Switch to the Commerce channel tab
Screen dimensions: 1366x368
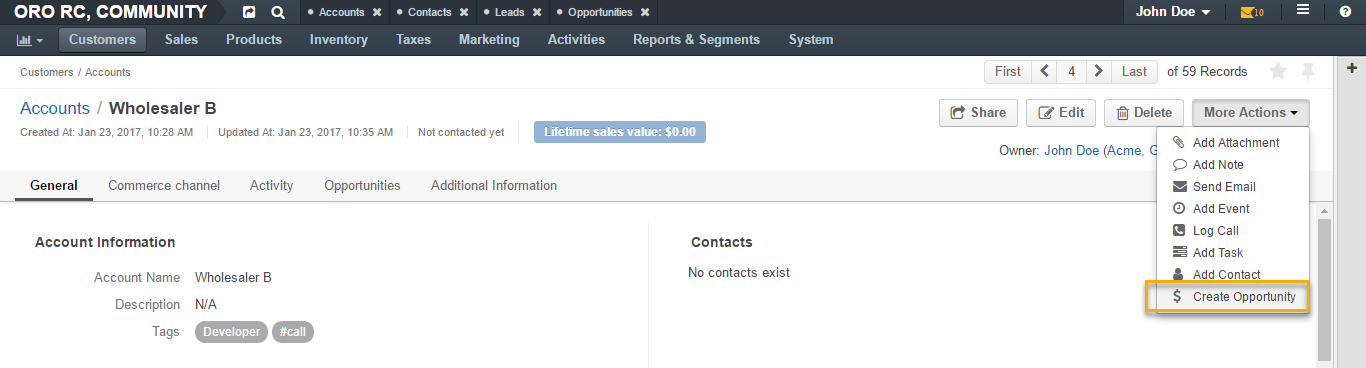pyautogui.click(x=164, y=185)
